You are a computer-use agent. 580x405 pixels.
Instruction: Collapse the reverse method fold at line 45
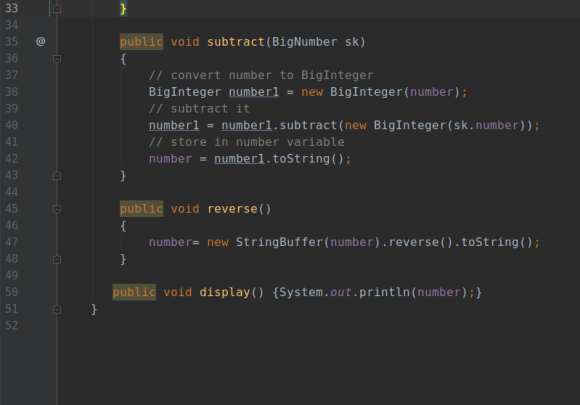pyautogui.click(x=57, y=209)
